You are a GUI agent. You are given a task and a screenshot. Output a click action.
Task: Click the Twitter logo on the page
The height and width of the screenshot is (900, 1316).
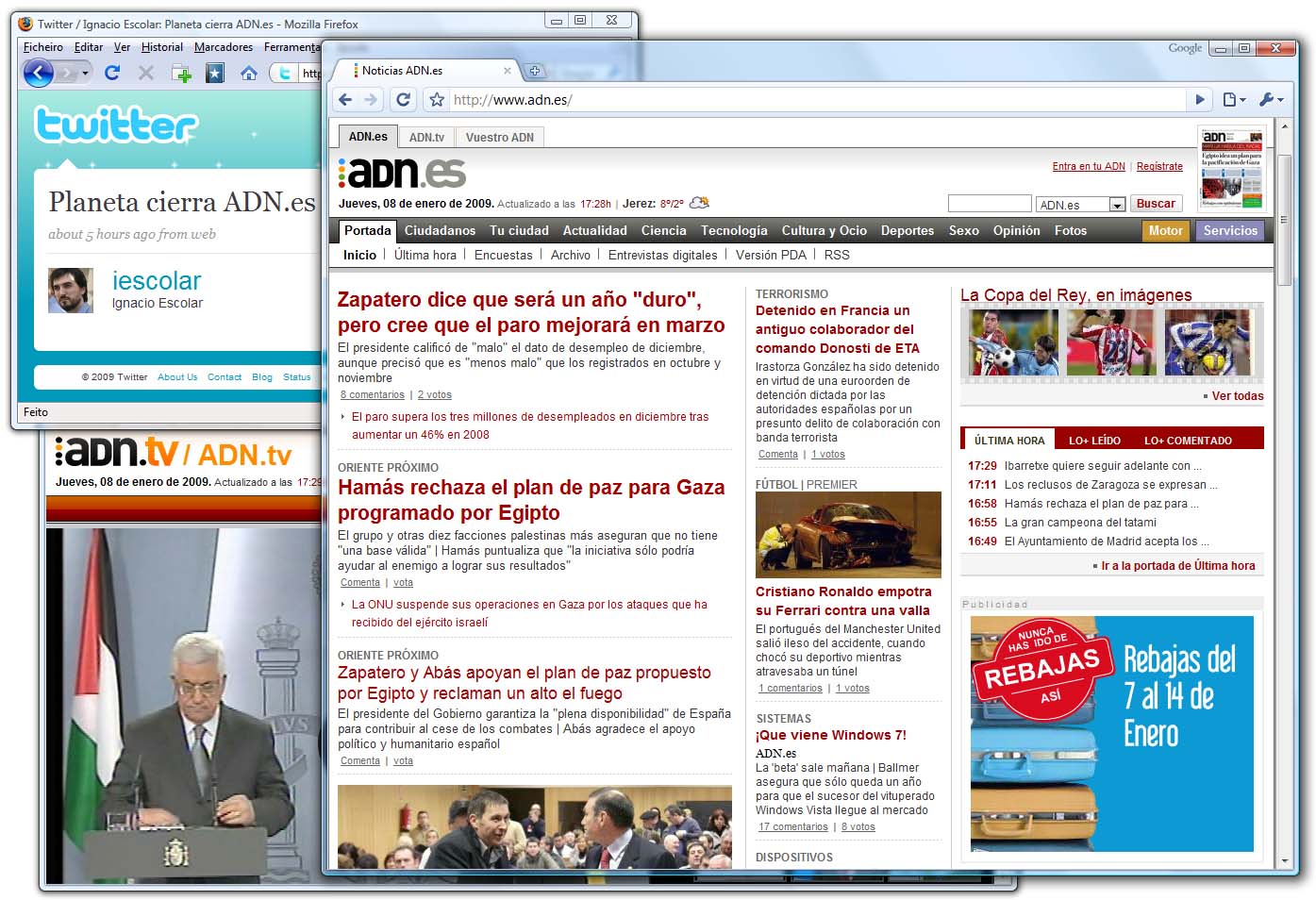116,125
